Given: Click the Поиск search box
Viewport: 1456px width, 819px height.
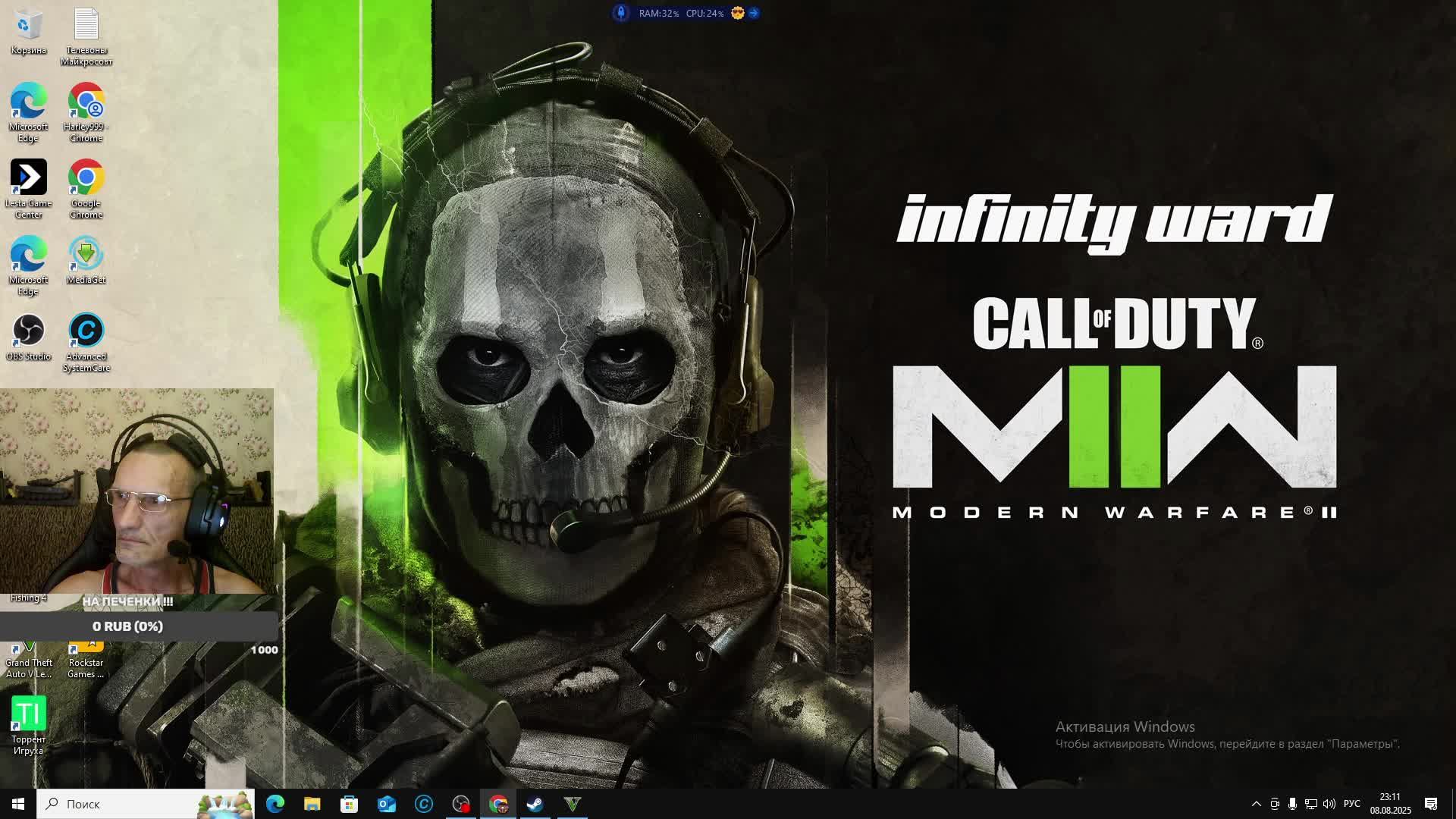Looking at the screenshot, I should (121, 804).
